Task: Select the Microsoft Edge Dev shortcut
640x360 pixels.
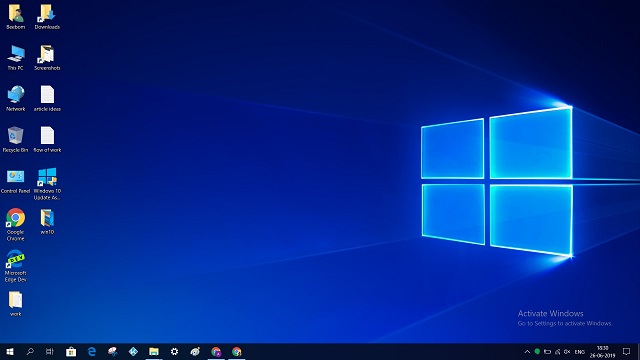Action: [16, 266]
